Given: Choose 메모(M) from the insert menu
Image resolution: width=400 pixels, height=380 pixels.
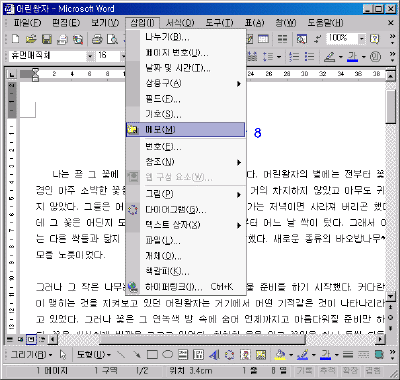Looking at the screenshot, I should [185, 130].
